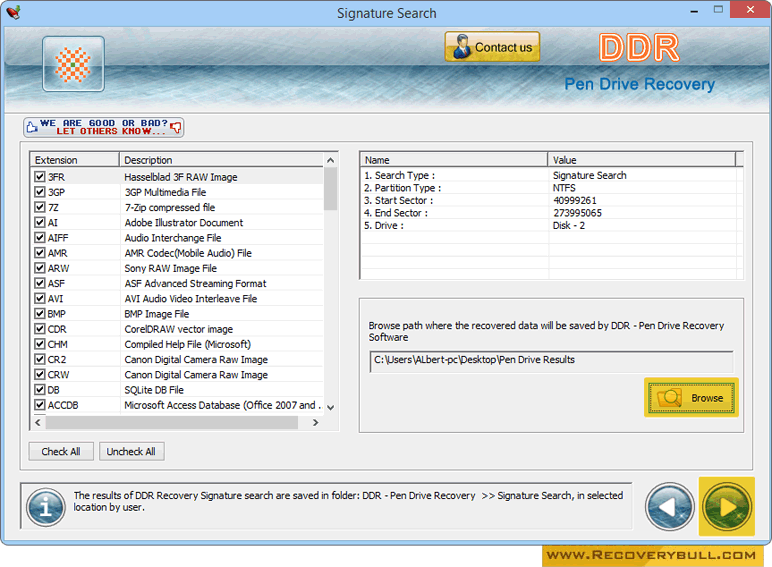This screenshot has height=567, width=772.
Task: Go back with the blue left arrow button
Action: coord(670,506)
